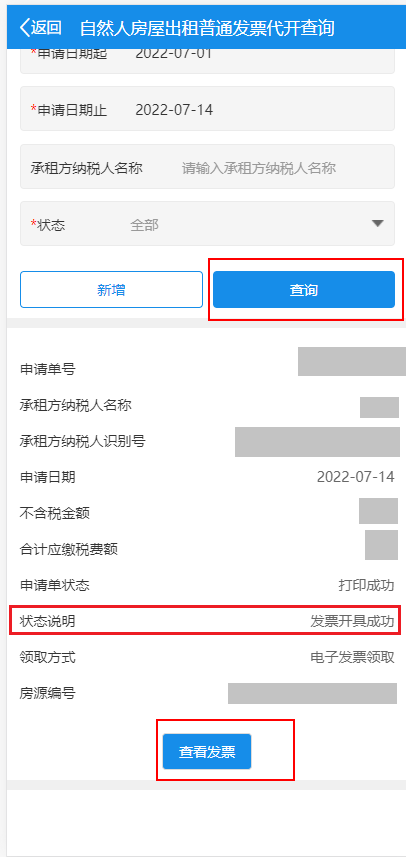The width and height of the screenshot is (406, 857).
Task: Click the 领取方式 电子发票领取 row
Action: pyautogui.click(x=207, y=658)
